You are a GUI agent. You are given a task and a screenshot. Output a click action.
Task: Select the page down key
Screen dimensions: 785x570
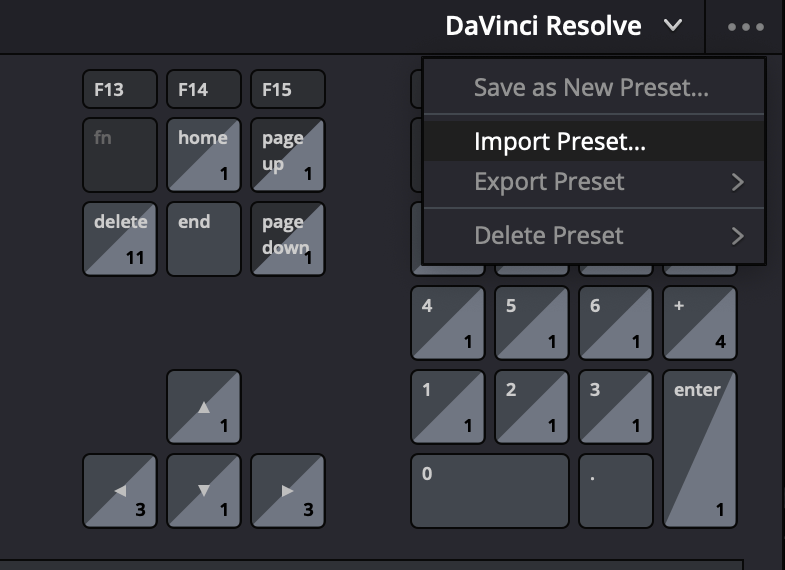click(x=288, y=239)
